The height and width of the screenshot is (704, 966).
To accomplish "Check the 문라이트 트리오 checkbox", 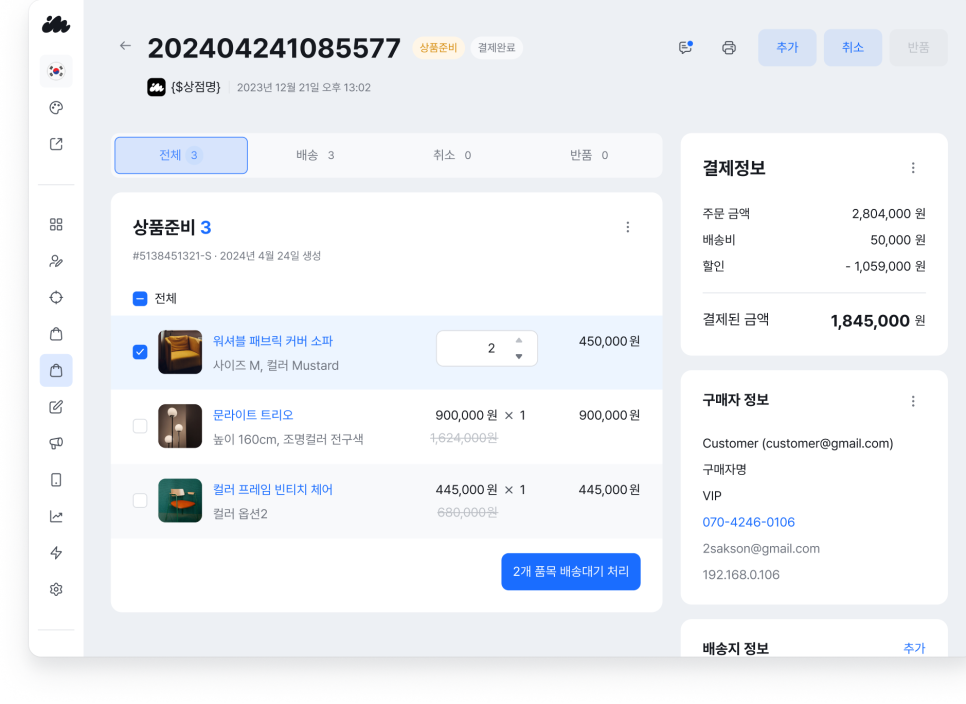I will tap(140, 426).
